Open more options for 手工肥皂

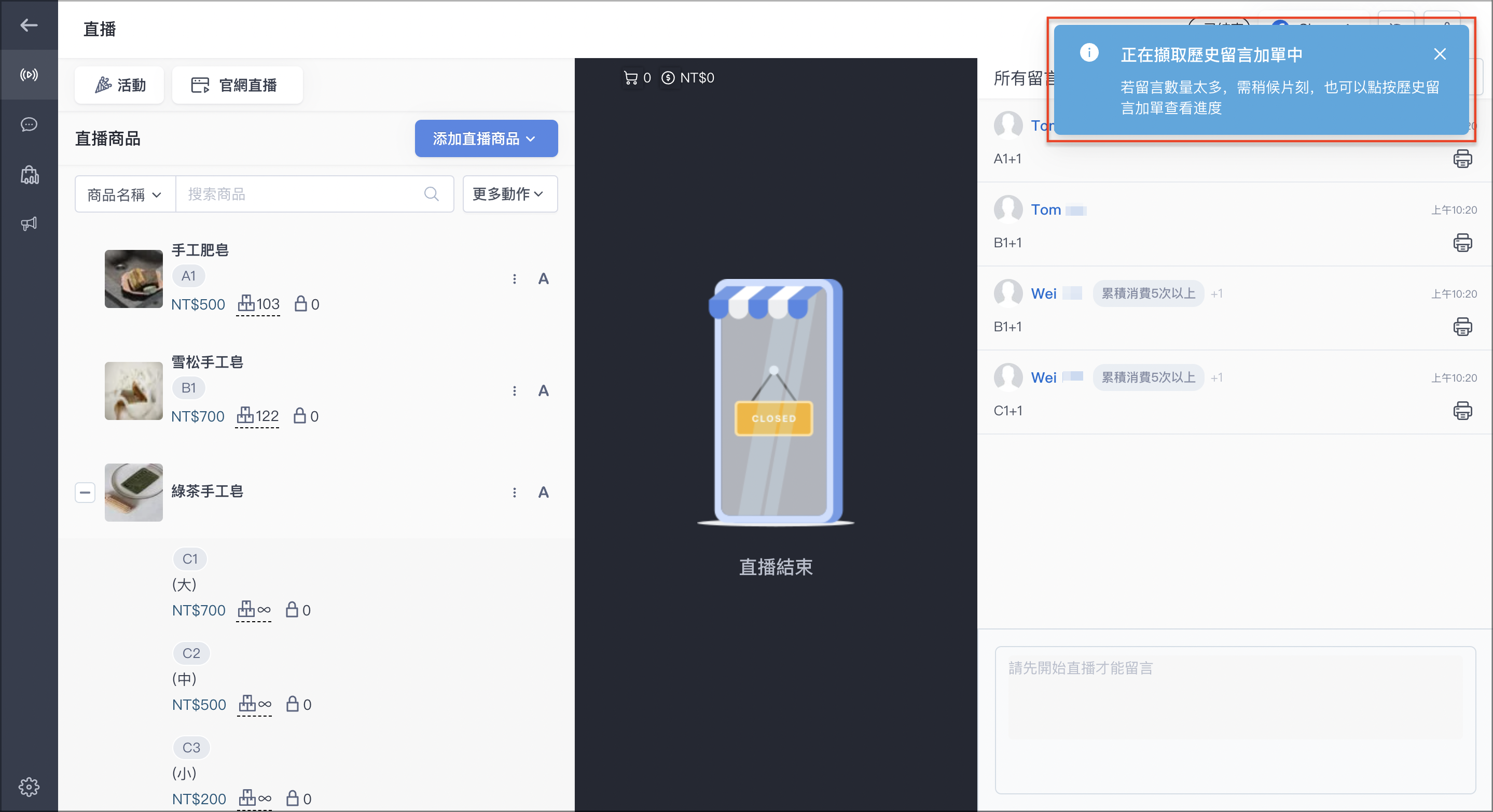click(x=514, y=279)
